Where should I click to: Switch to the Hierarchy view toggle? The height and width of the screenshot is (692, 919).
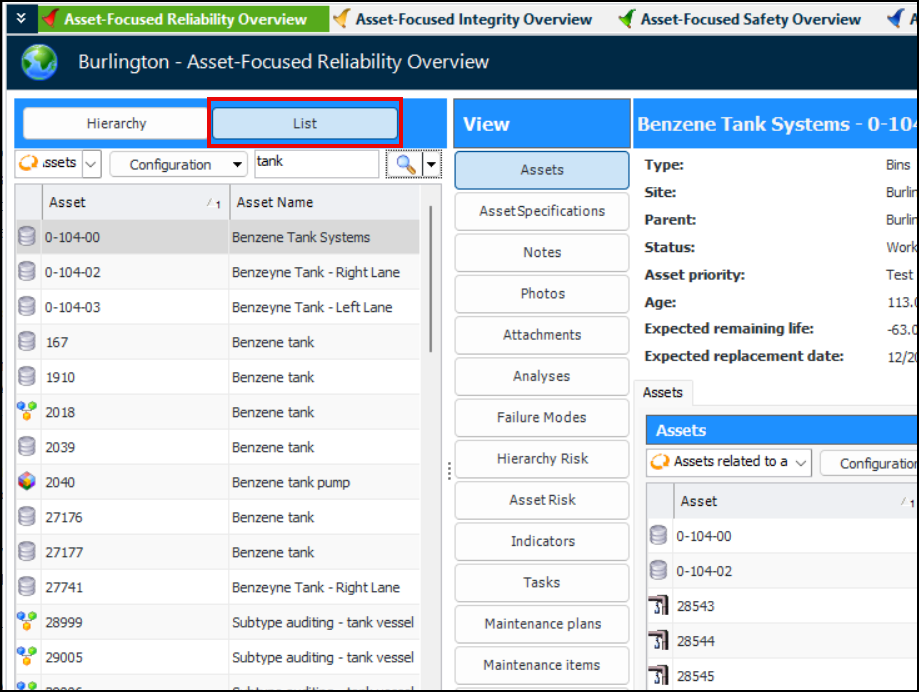(x=116, y=123)
